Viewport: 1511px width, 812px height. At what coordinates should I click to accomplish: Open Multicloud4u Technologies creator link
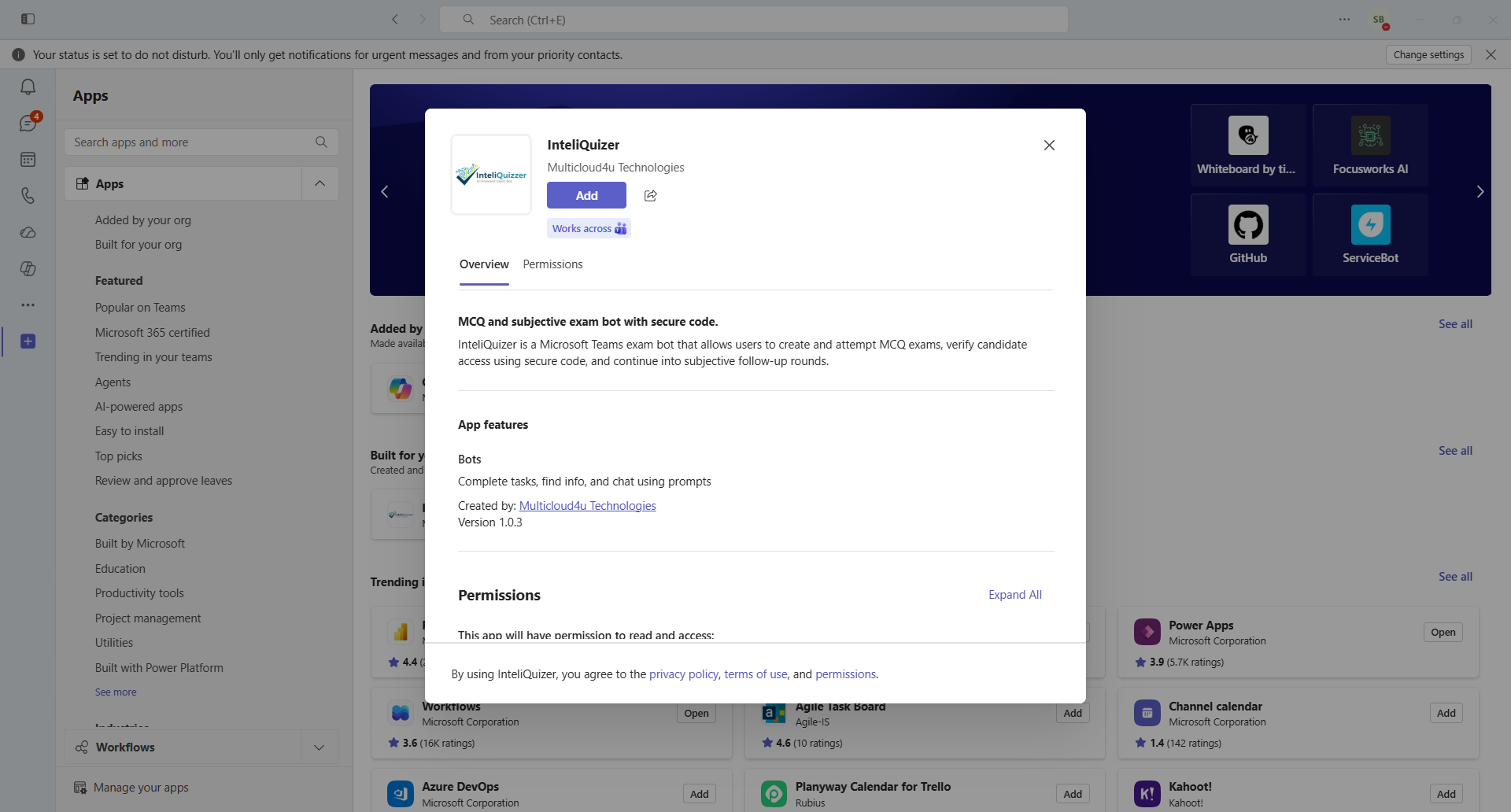587,506
